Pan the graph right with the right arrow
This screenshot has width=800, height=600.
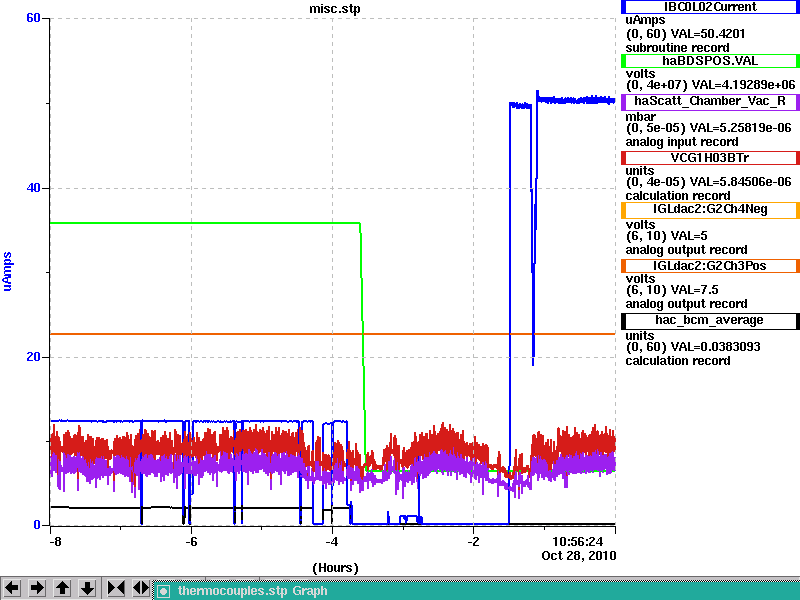coord(37,588)
